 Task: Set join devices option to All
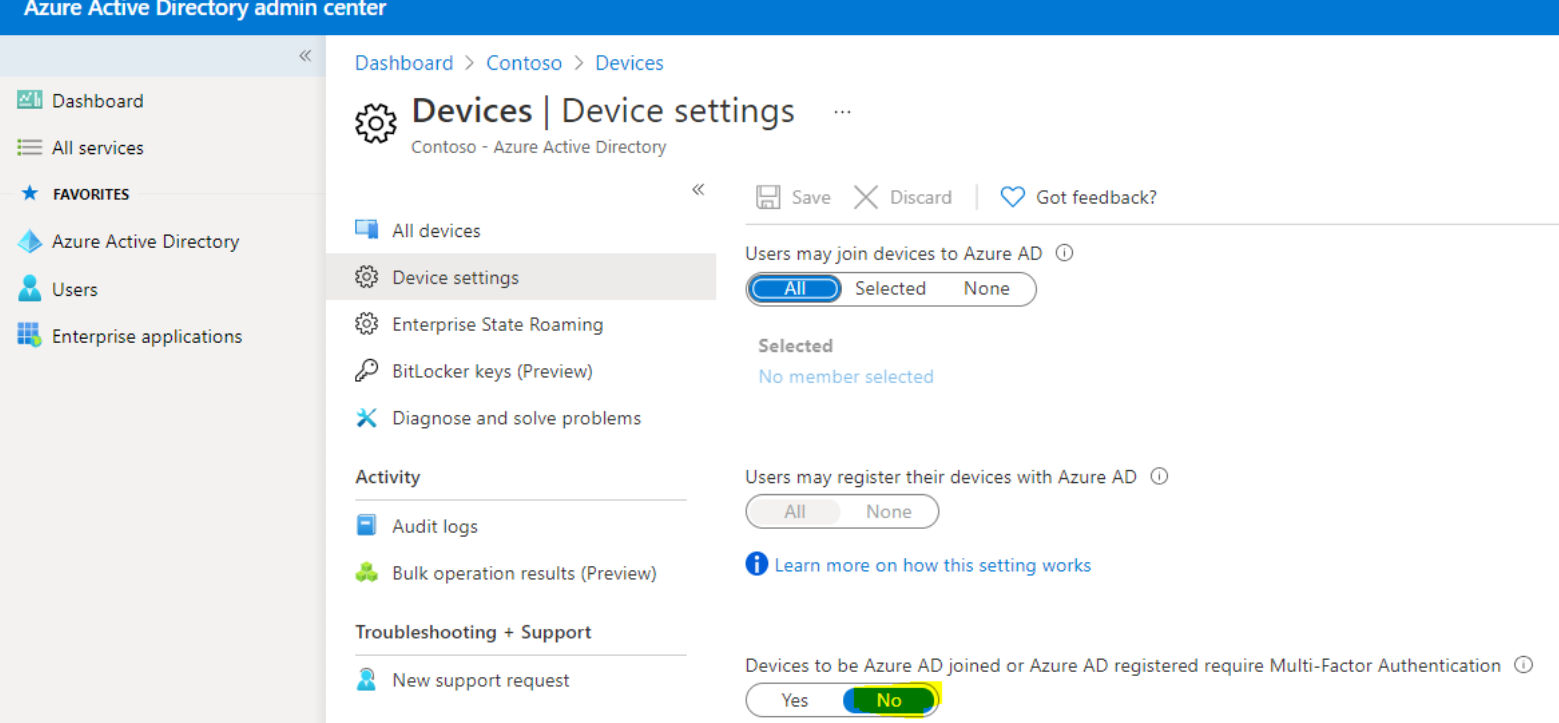tap(795, 289)
